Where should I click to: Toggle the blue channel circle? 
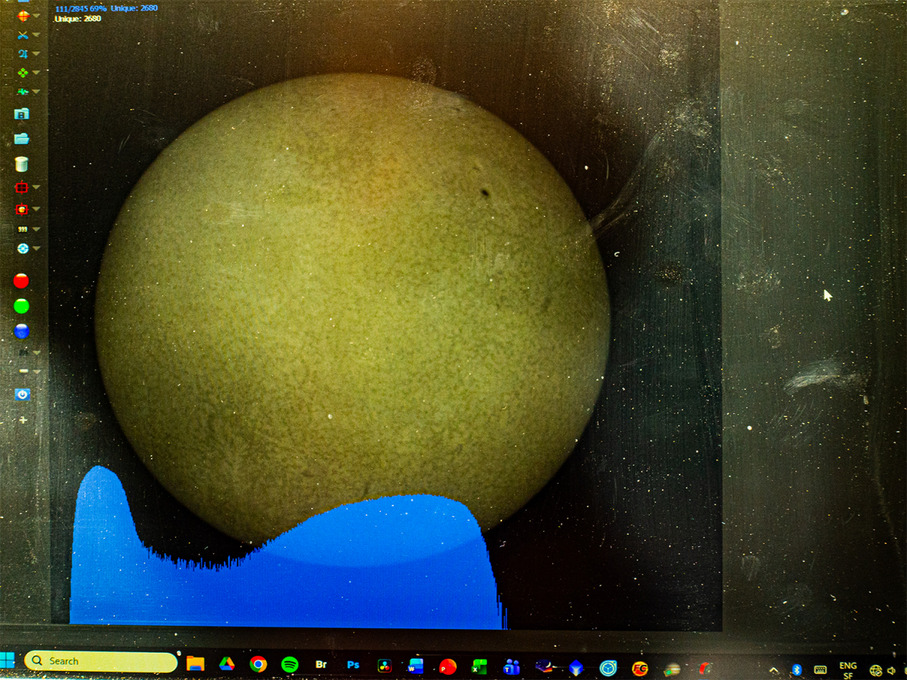[x=21, y=331]
